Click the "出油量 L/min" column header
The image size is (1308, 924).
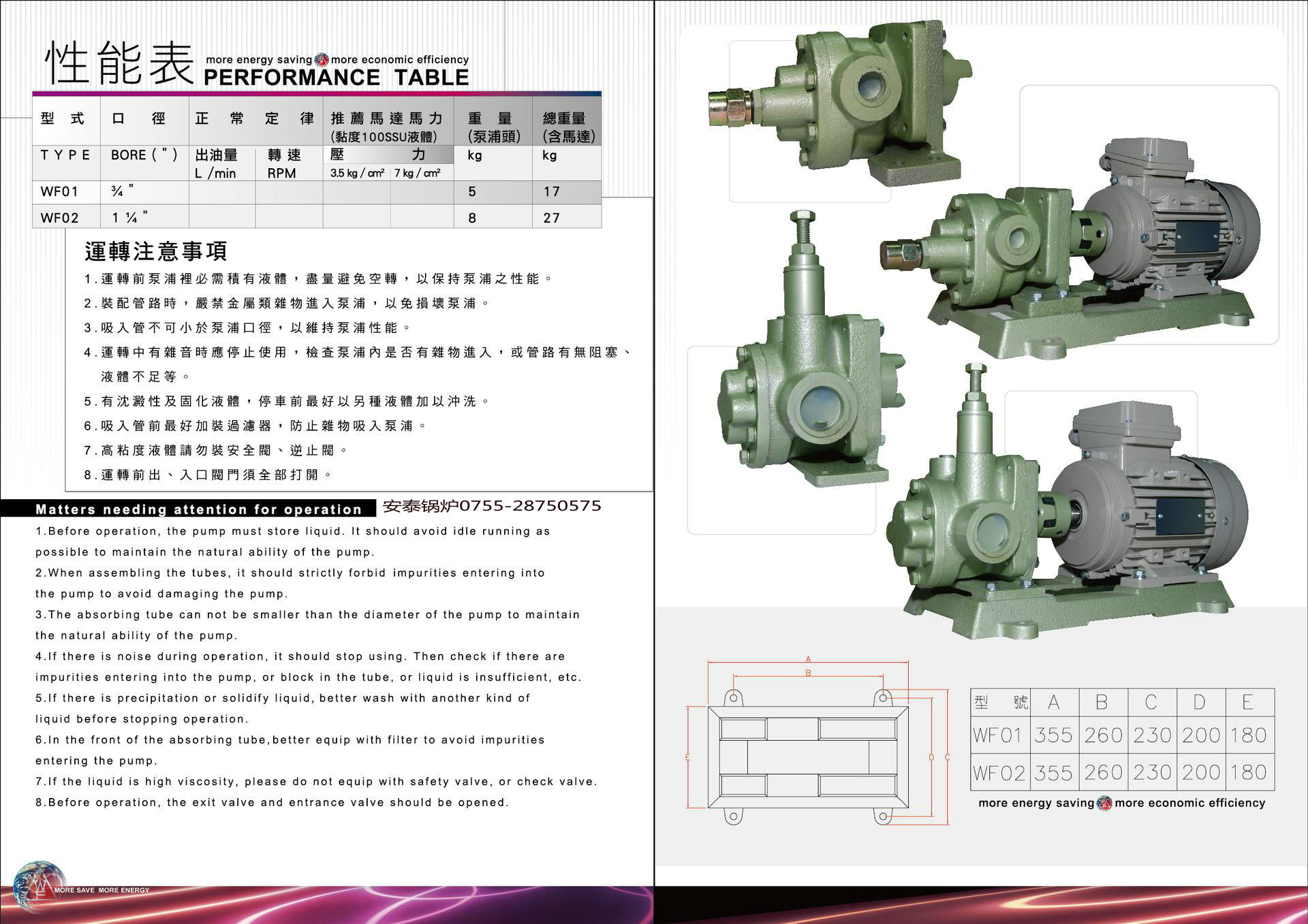(216, 164)
